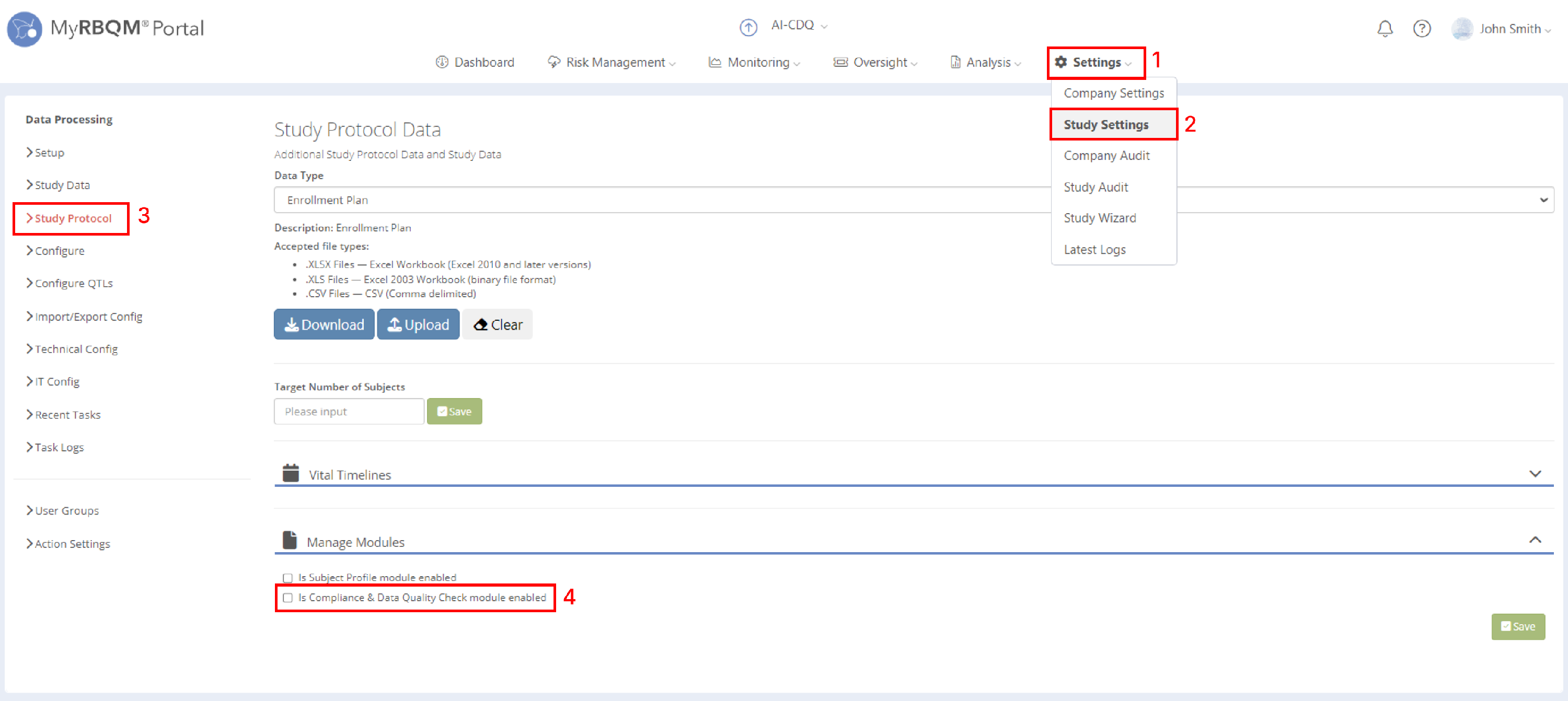Viewport: 1568px width, 701px height.
Task: Expand the Vital Timelines section chevron
Action: (x=1535, y=473)
